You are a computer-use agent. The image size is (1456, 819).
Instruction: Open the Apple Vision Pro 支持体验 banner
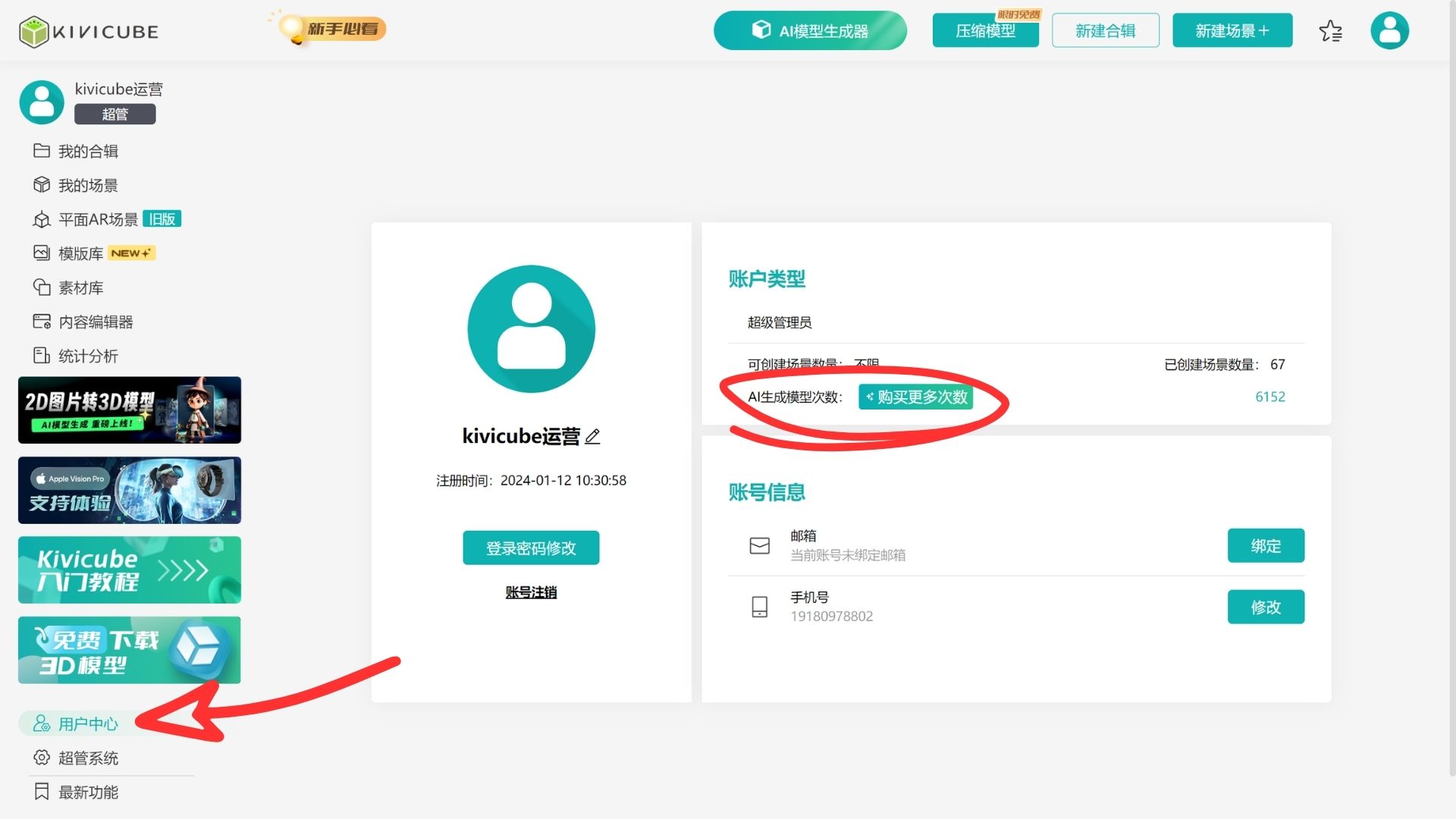(130, 490)
